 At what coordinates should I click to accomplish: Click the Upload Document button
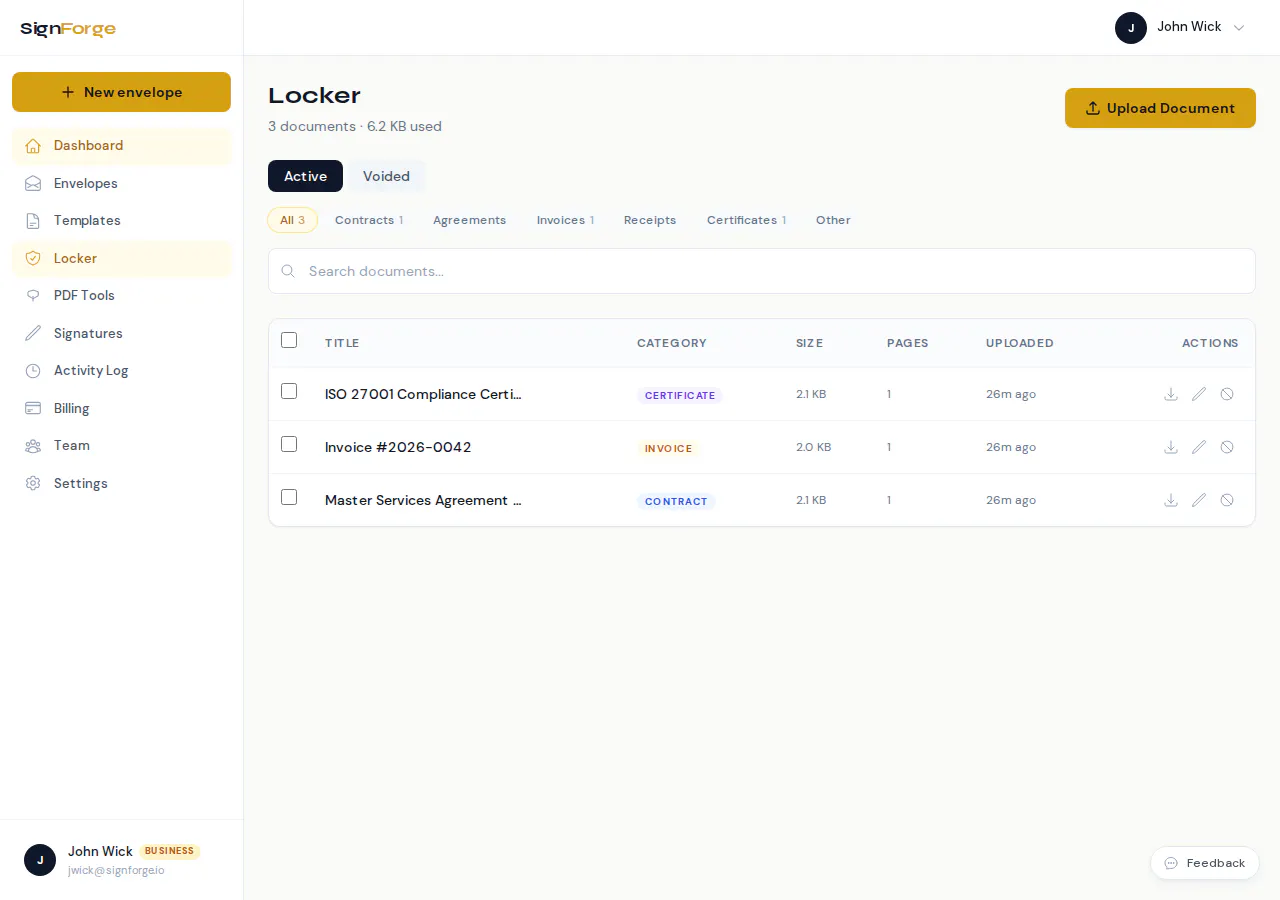tap(1160, 108)
